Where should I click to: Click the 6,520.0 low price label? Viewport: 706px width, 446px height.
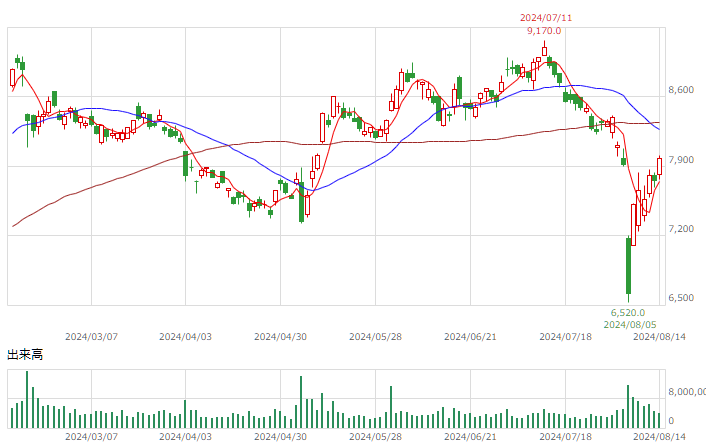point(628,312)
